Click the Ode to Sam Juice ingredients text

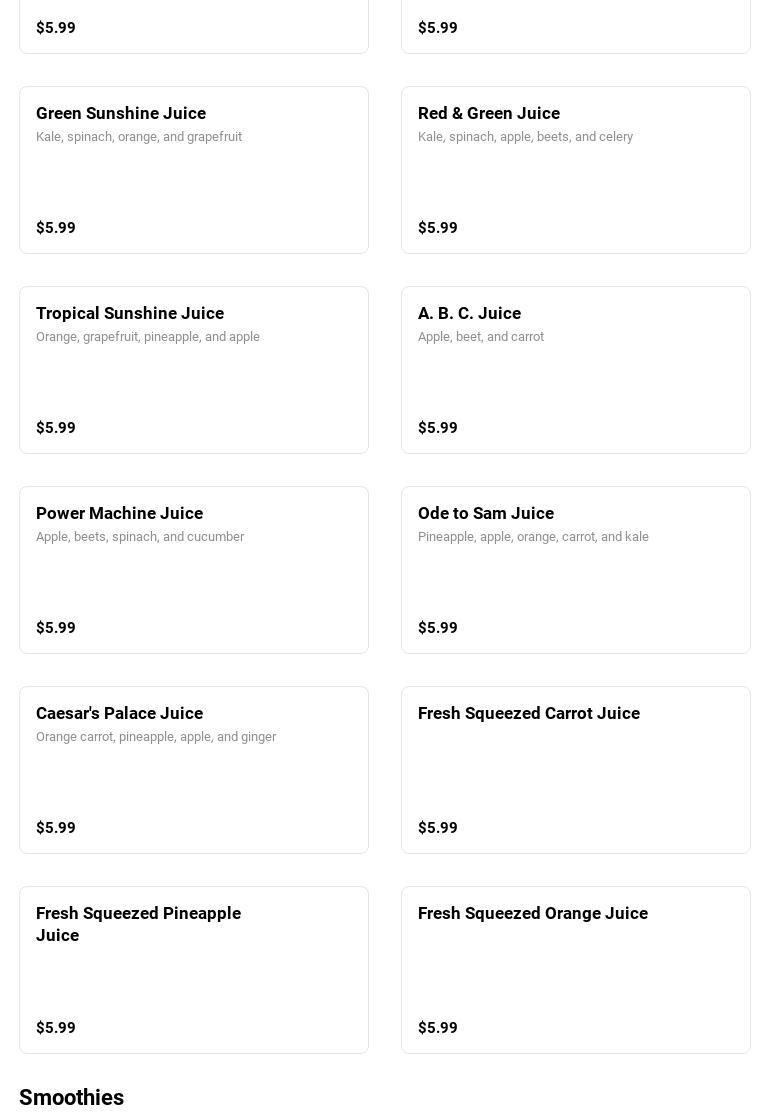tap(533, 537)
